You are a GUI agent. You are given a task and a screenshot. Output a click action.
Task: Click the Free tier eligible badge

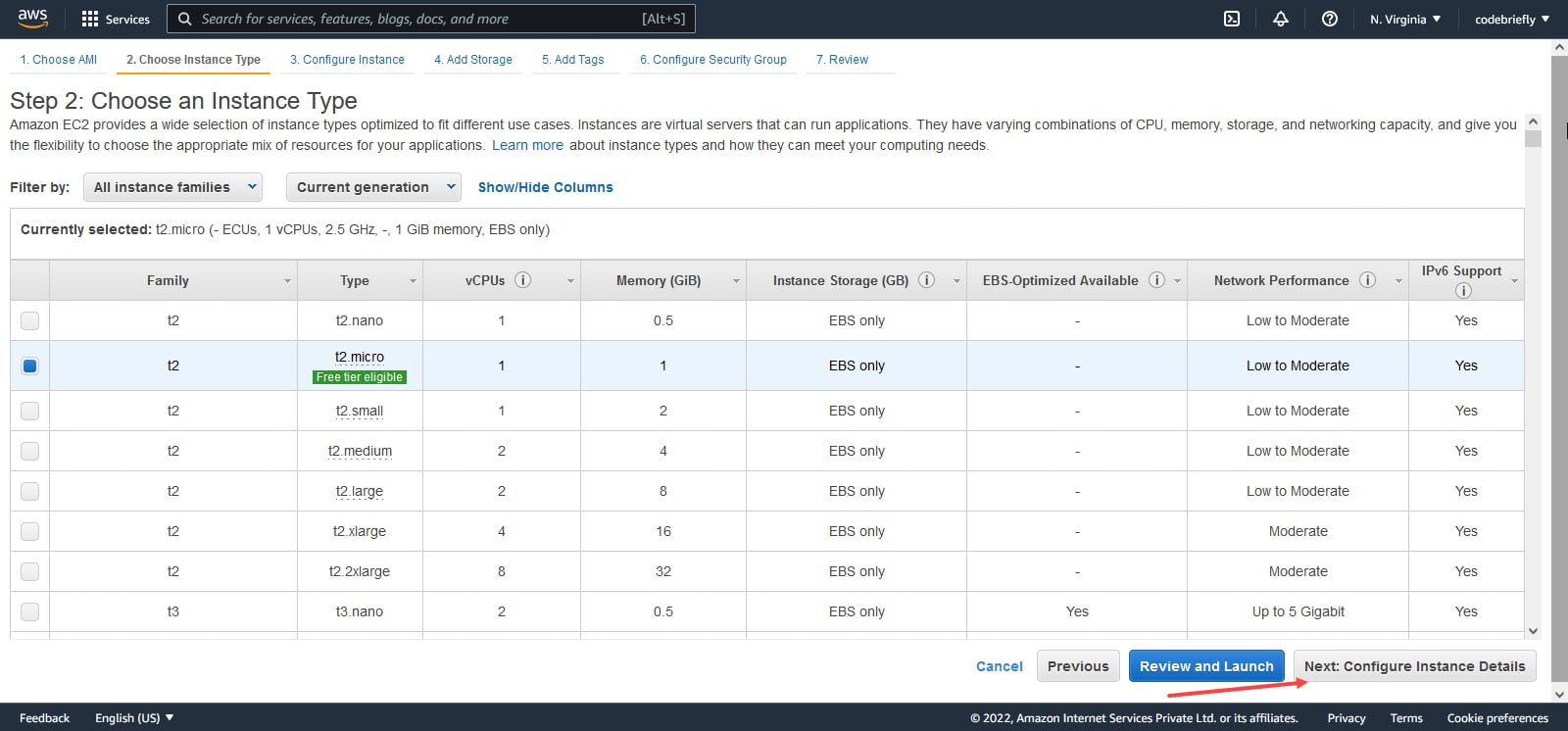coord(360,376)
